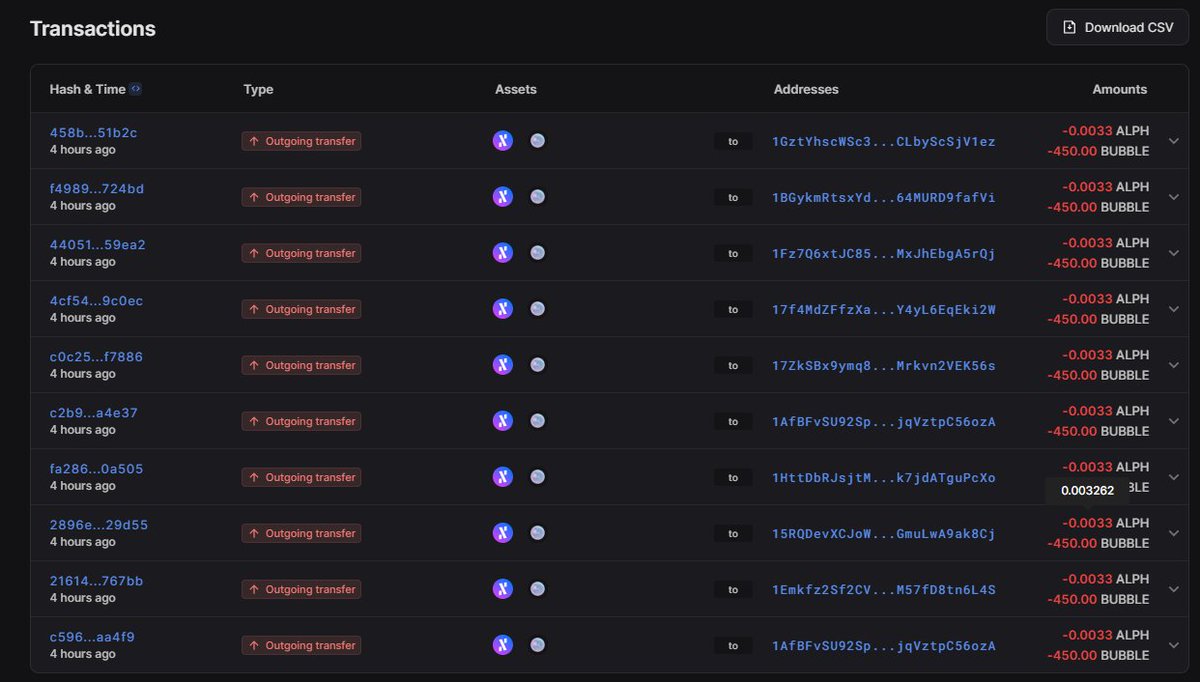Open transaction hash 2896e...29d55
The height and width of the screenshot is (682, 1200).
(x=99, y=525)
